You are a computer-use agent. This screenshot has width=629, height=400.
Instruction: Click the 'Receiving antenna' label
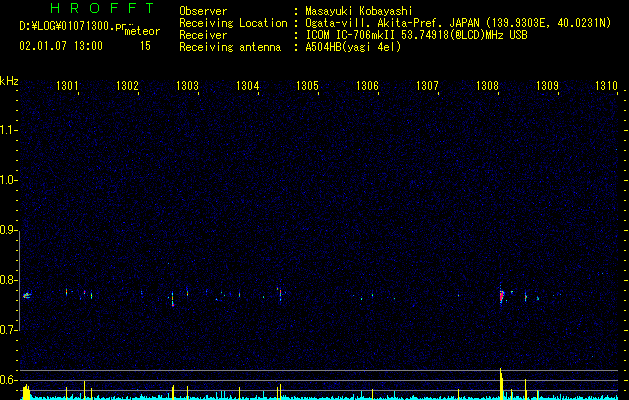click(230, 47)
